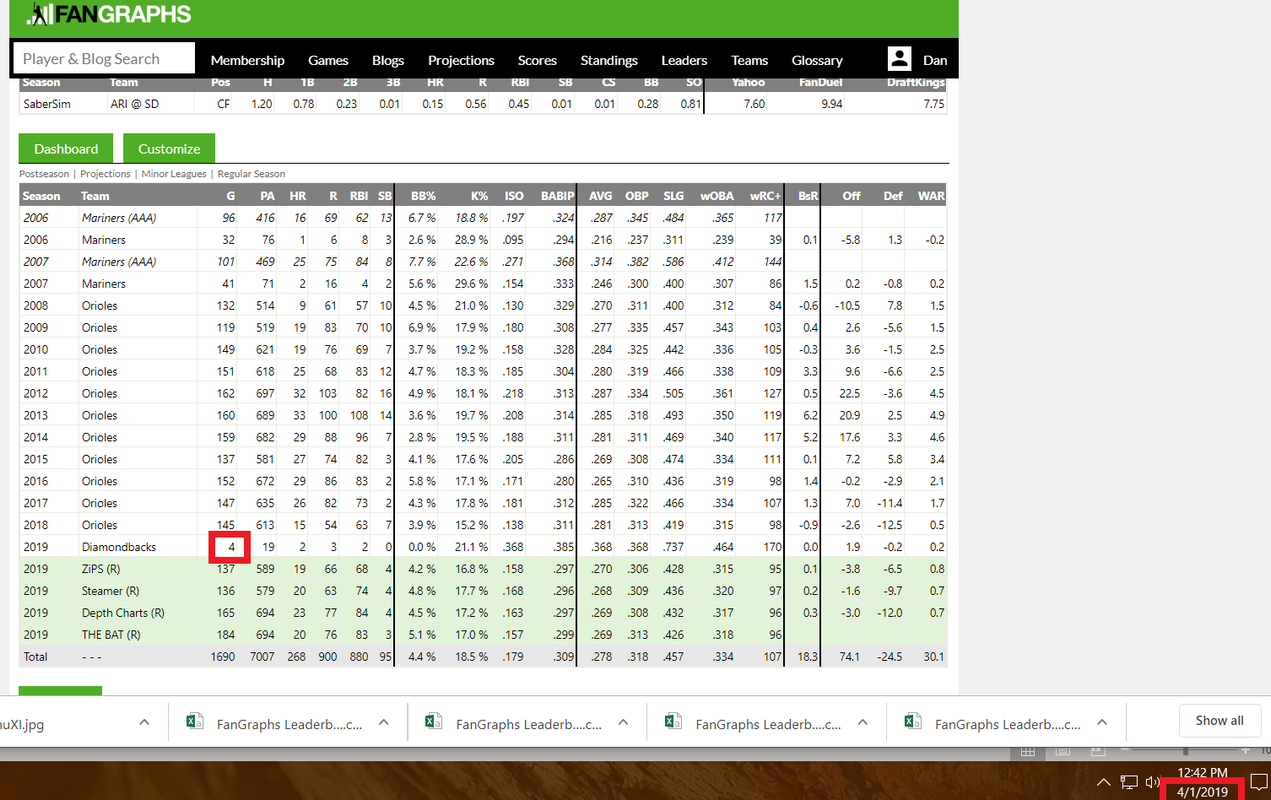Open the Glossary menu
1271x800 pixels.
pyautogui.click(x=817, y=60)
